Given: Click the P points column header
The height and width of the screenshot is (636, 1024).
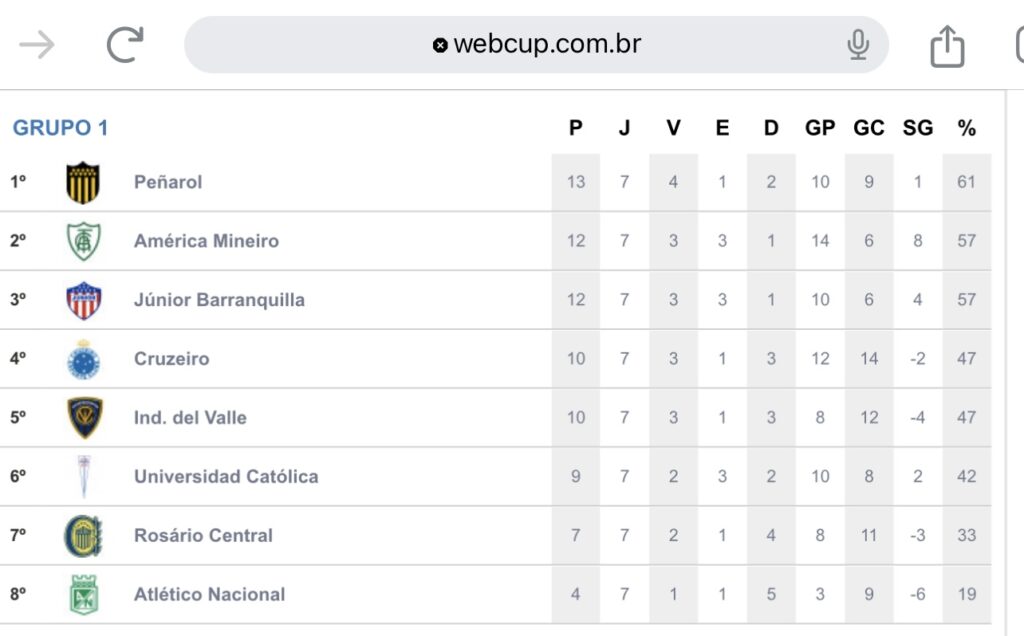Looking at the screenshot, I should [575, 127].
